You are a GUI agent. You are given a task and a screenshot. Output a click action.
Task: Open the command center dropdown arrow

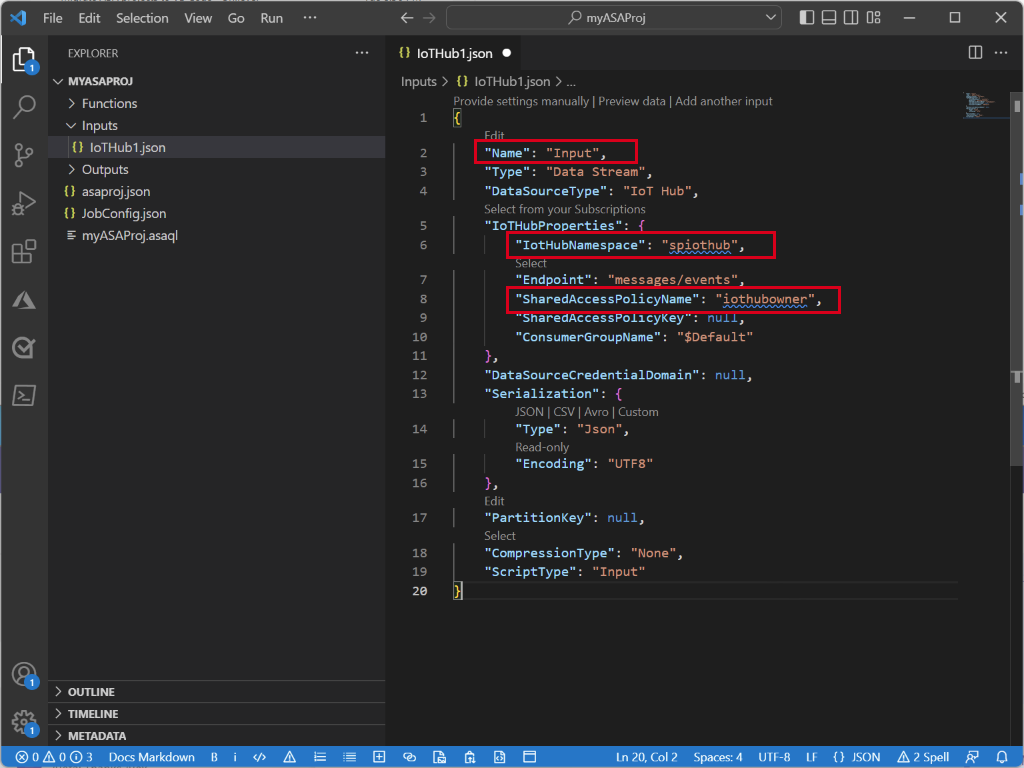(x=771, y=18)
